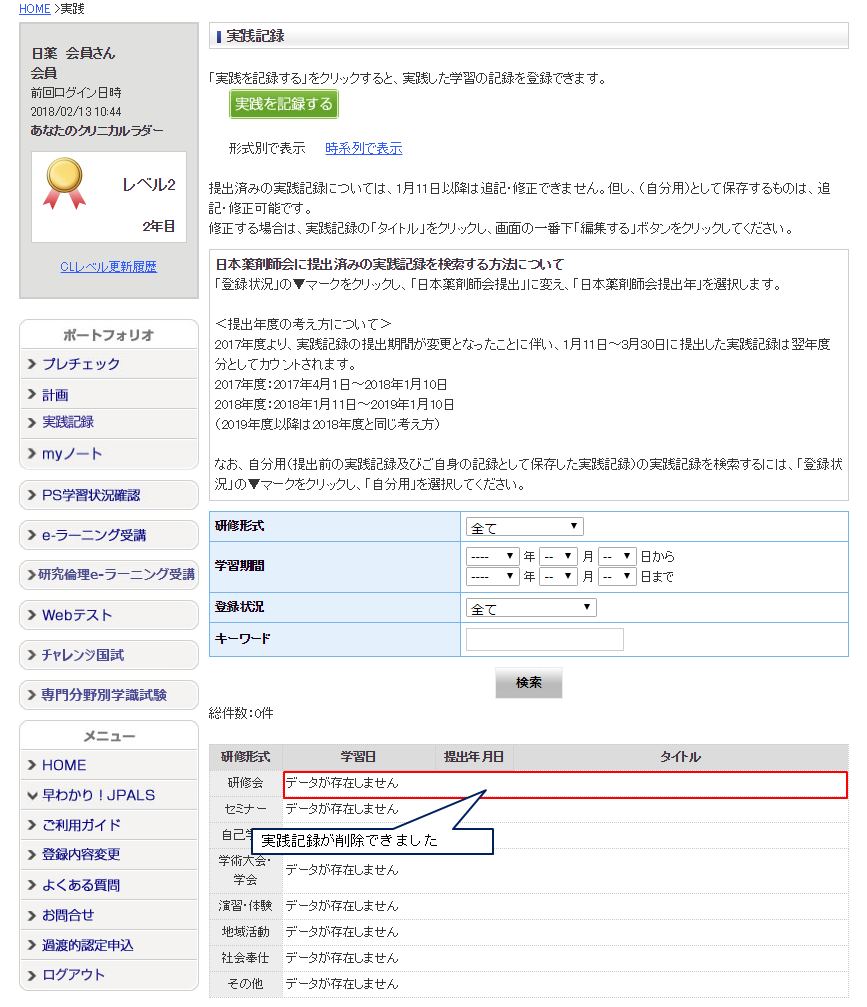Image resolution: width=867 pixels, height=1007 pixels.
Task: Open the end day dropdown beside 日まで
Action: 617,576
